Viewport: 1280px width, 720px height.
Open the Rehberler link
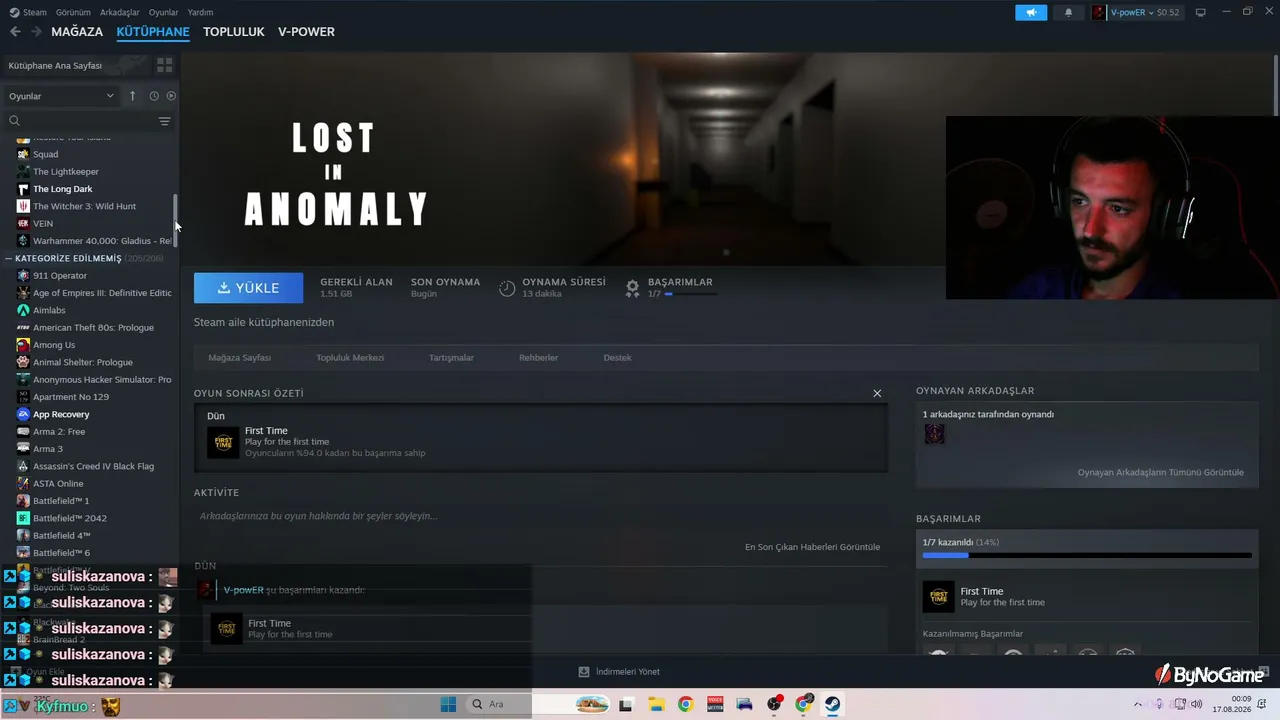pos(538,357)
